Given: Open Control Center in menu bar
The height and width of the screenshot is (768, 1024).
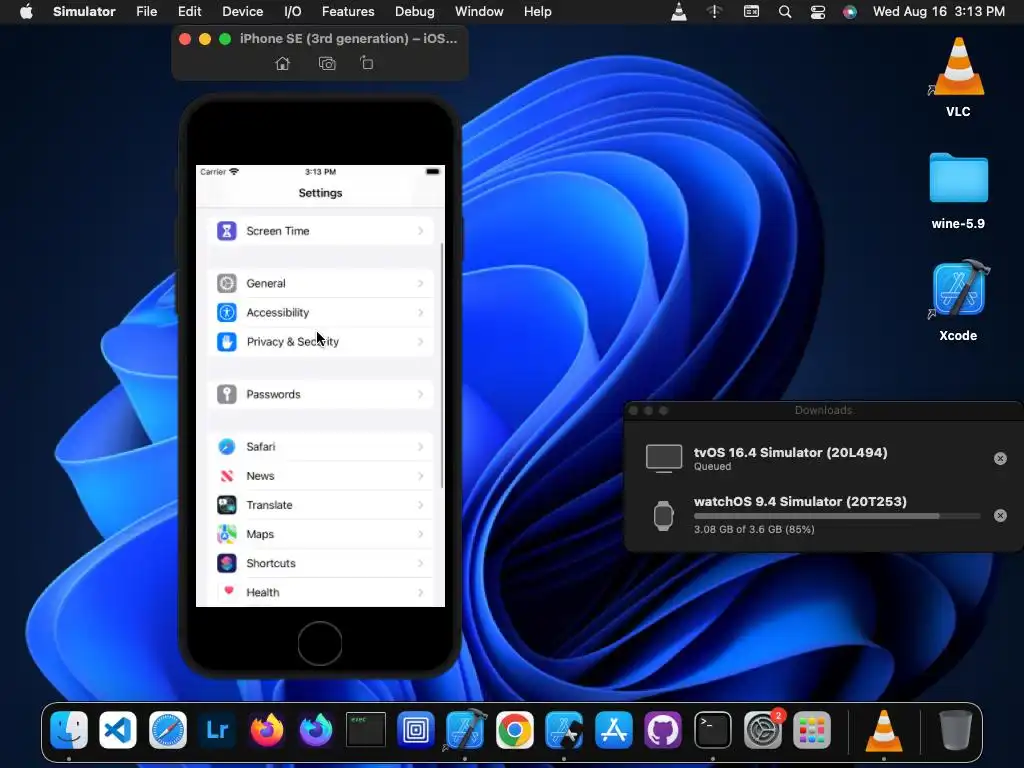Looking at the screenshot, I should [818, 12].
